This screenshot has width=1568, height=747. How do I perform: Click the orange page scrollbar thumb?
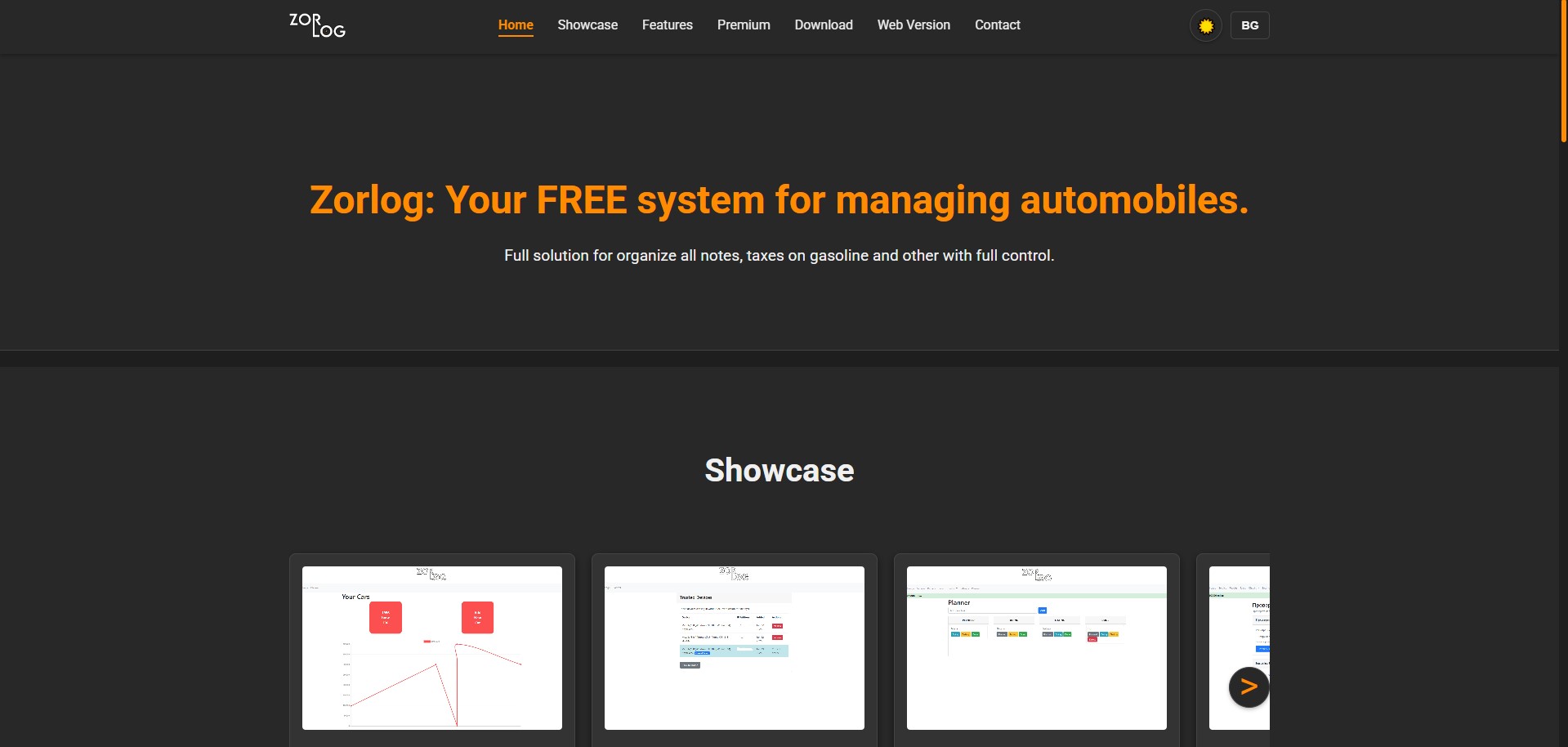[x=1563, y=74]
